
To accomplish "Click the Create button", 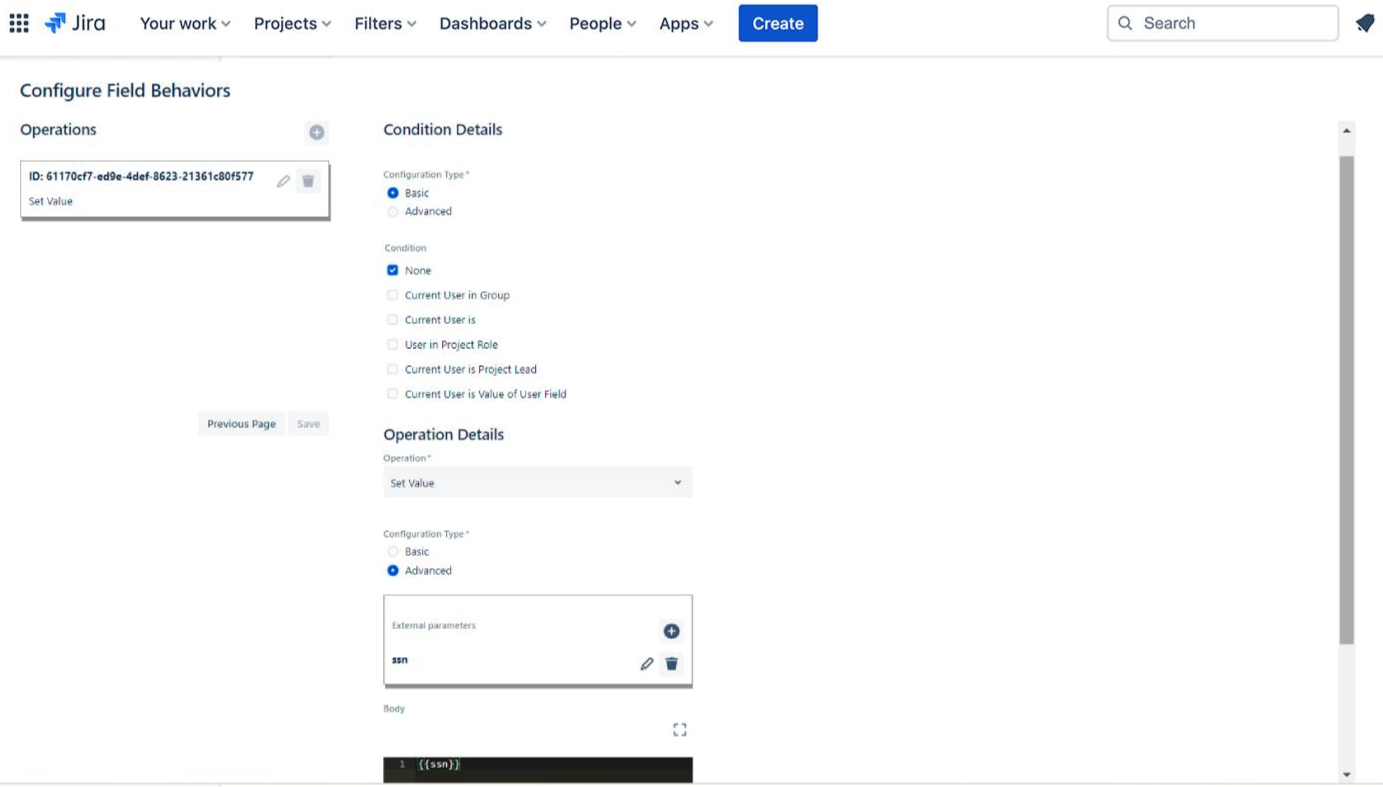I will [777, 23].
